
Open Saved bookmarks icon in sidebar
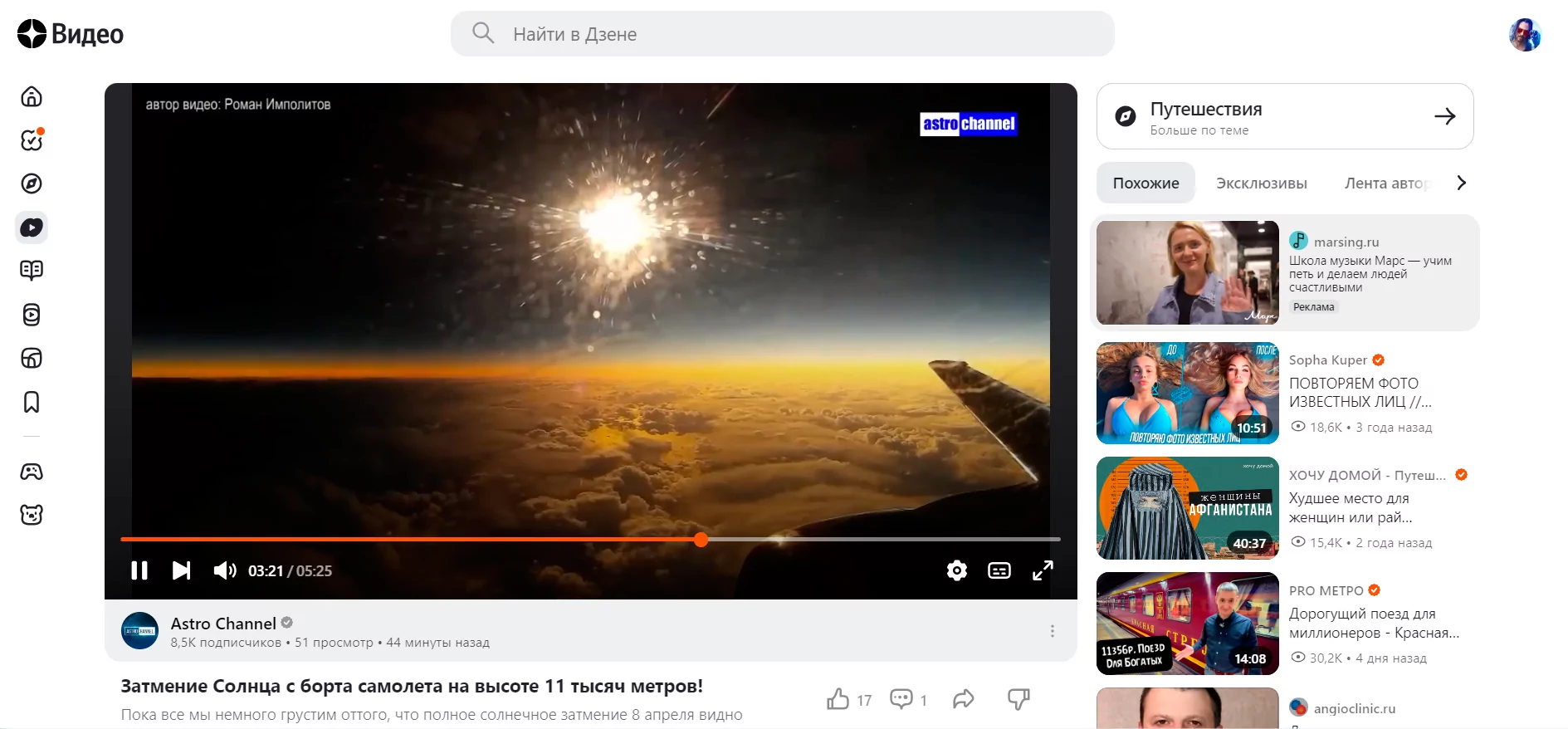(32, 402)
